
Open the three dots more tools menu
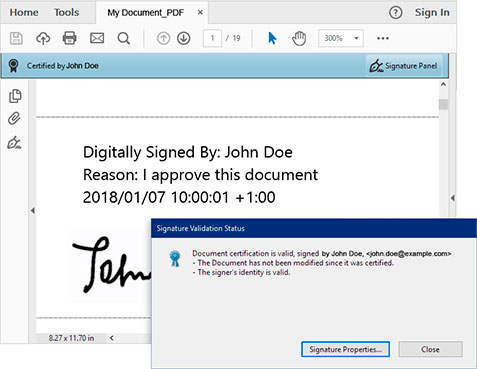pyautogui.click(x=383, y=38)
